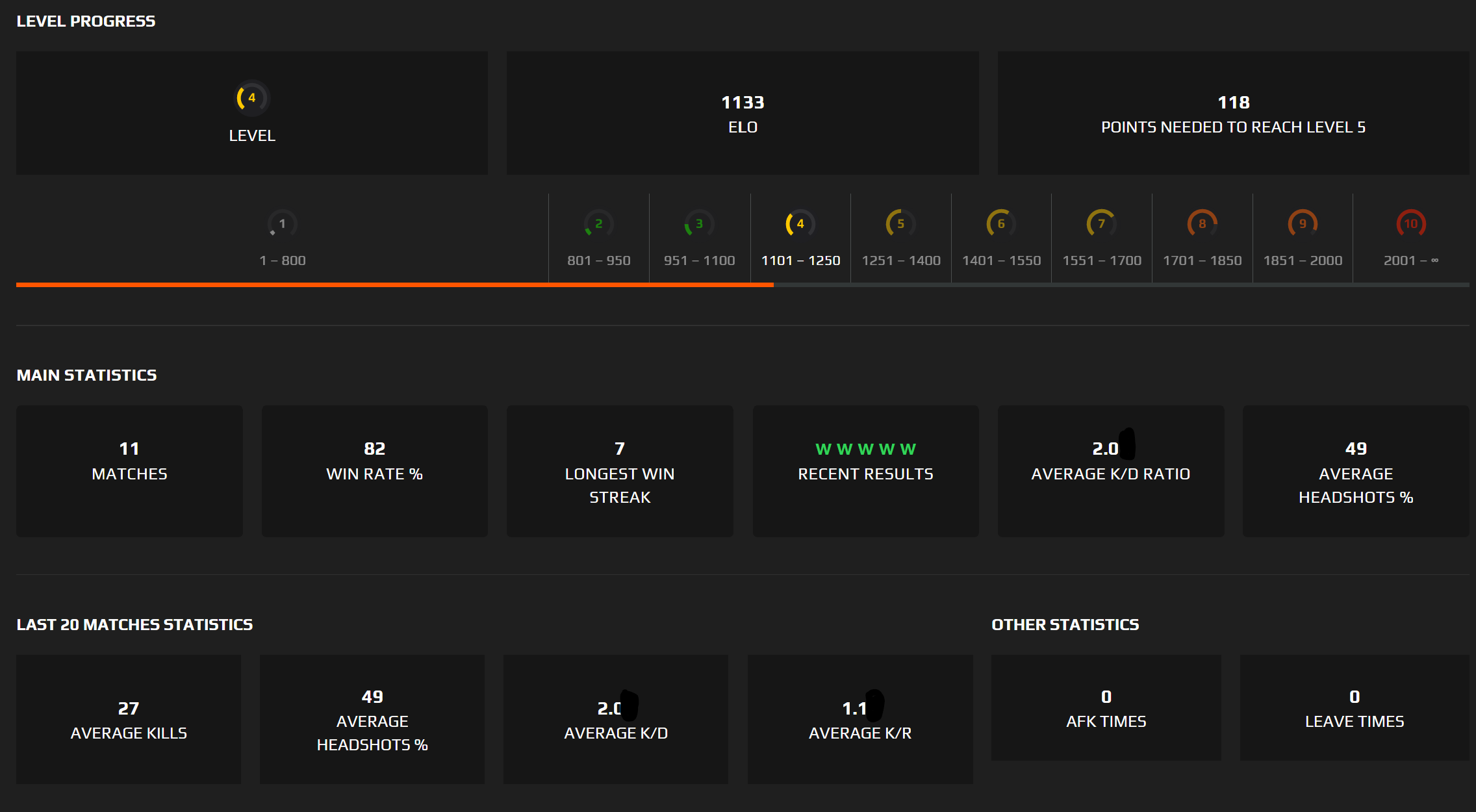Screen dimensions: 1476x812
Task: Click the Level 7 skill badge
Action: (x=1101, y=224)
